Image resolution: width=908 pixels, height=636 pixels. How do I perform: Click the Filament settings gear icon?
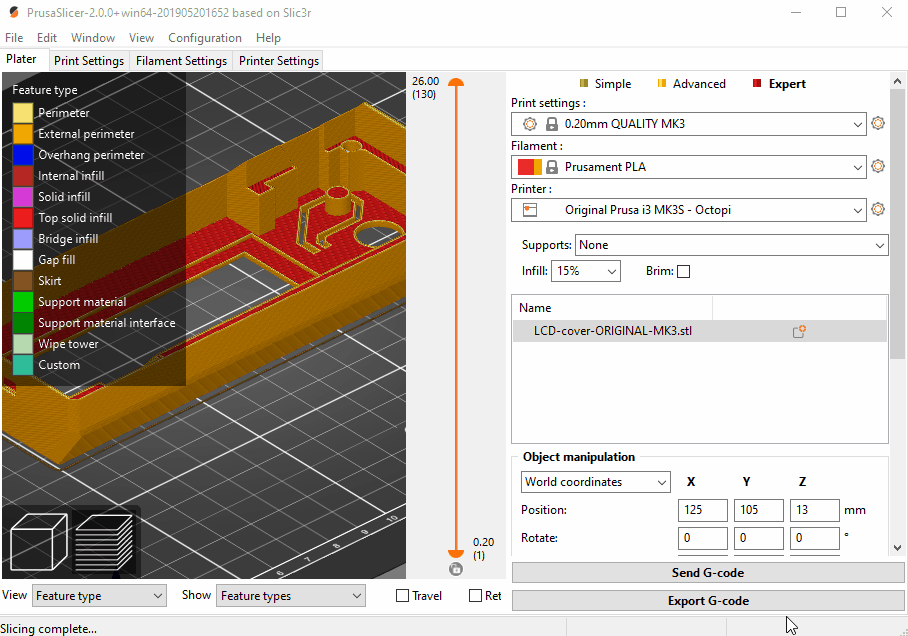click(x=878, y=166)
